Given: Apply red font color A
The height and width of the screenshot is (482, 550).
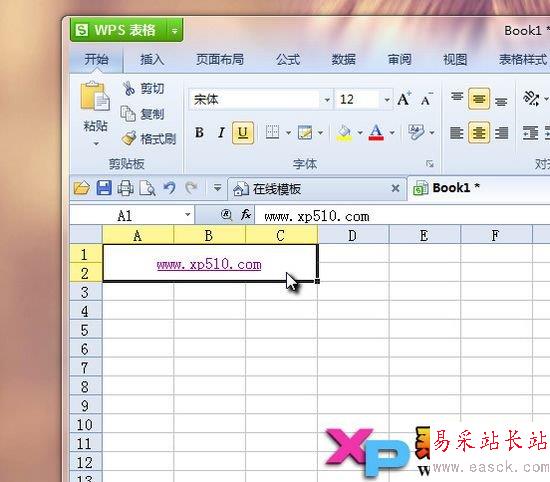Looking at the screenshot, I should point(376,133).
